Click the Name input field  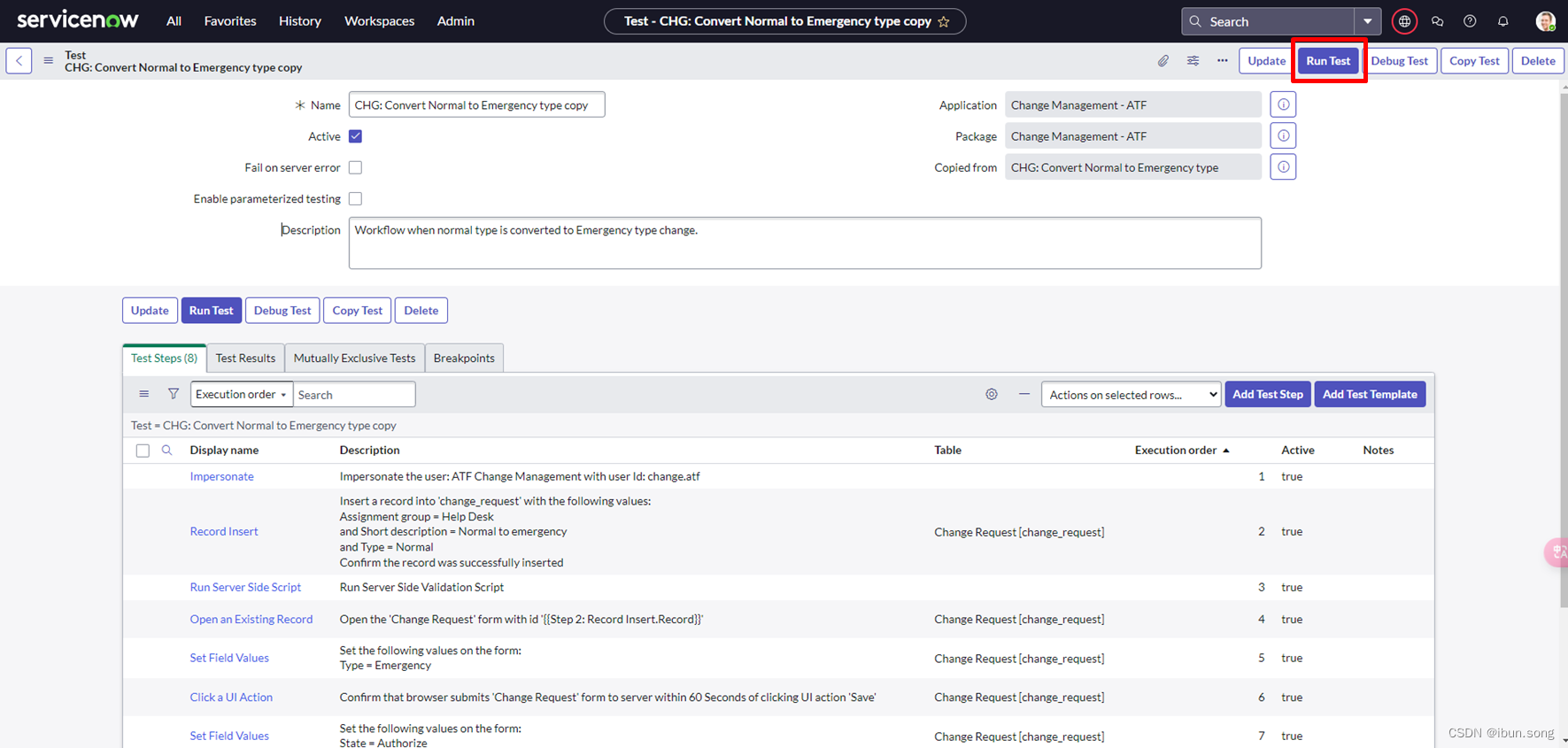pyautogui.click(x=476, y=104)
